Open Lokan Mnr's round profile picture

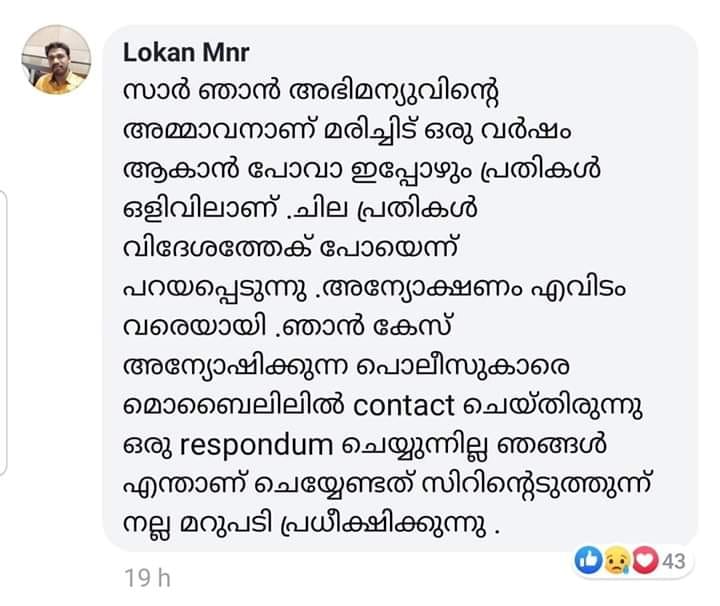[x=56, y=60]
